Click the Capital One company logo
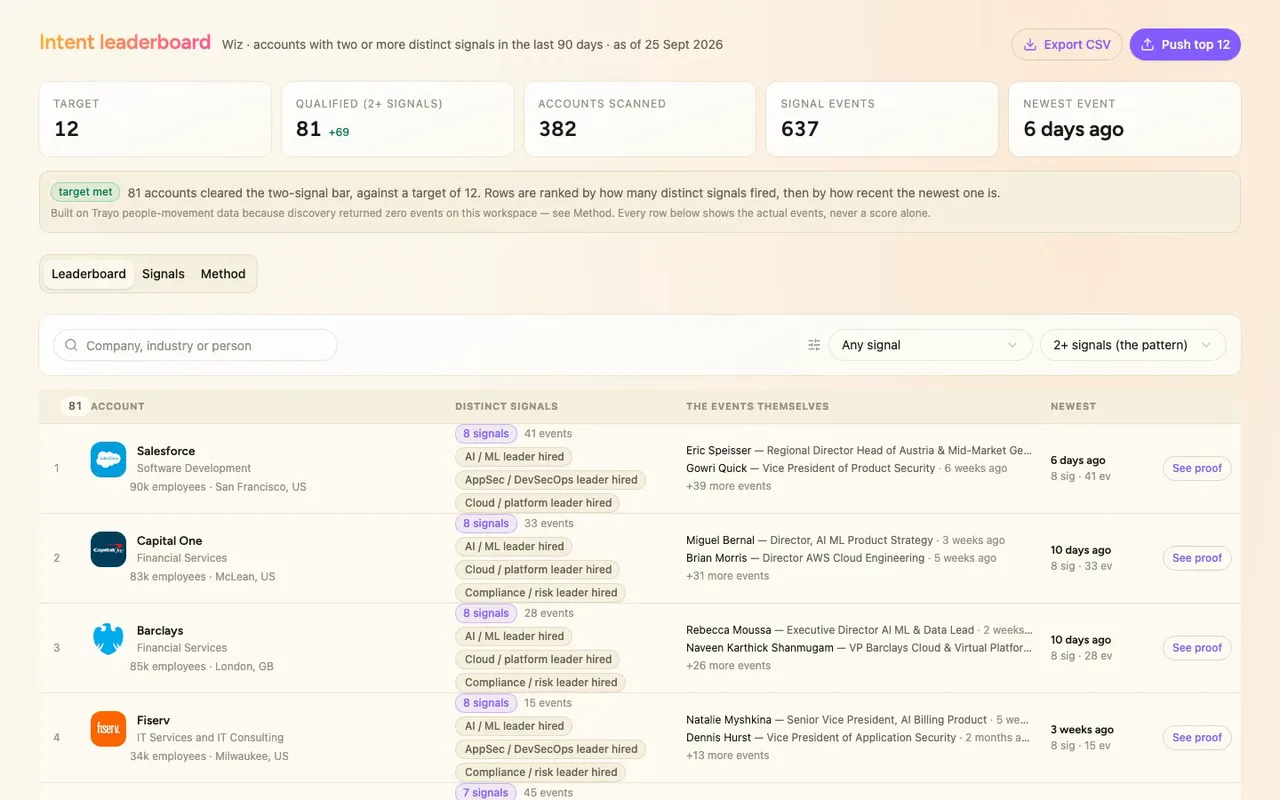Viewport: 1280px width, 800px height. click(x=108, y=549)
